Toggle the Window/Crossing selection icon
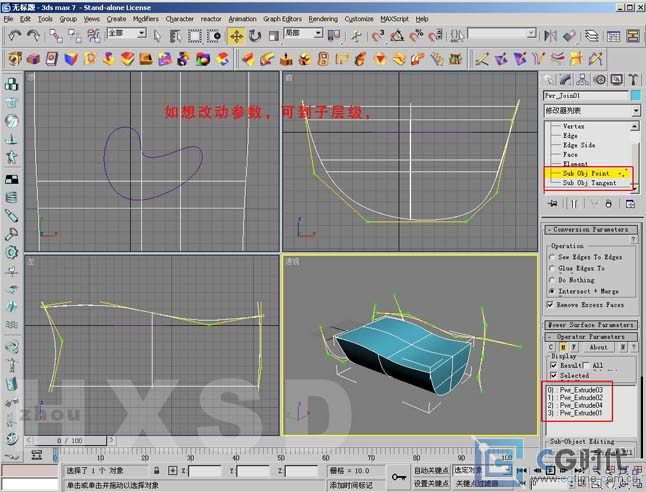The height and width of the screenshot is (492, 646). 214,36
